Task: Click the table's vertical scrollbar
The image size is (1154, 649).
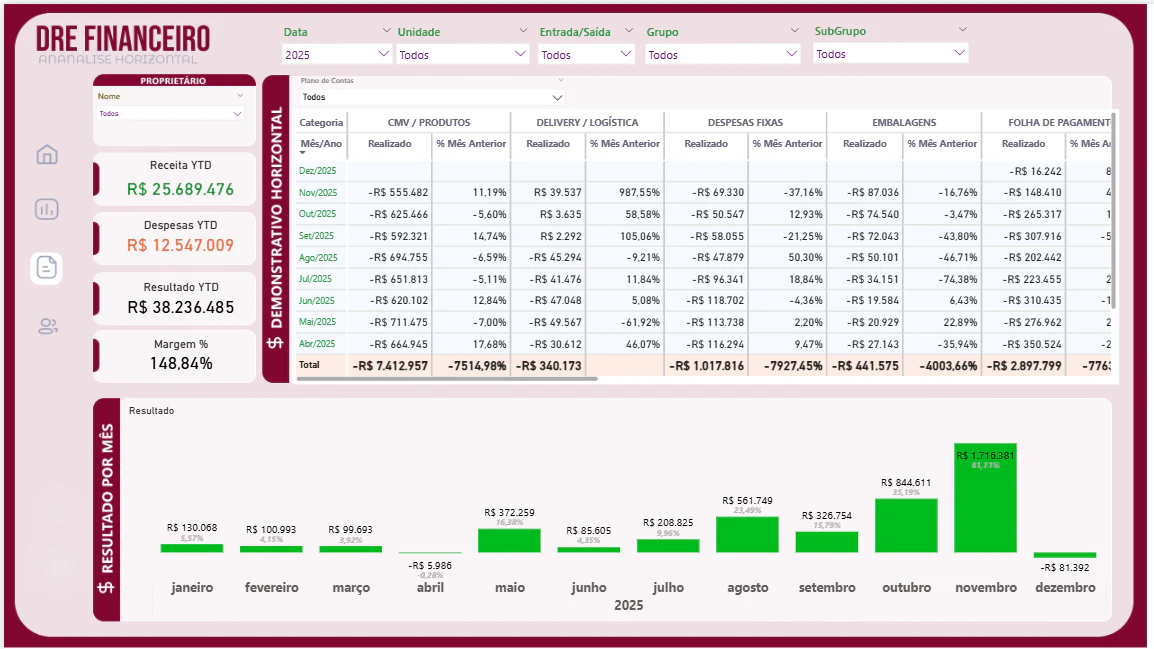Action: [x=1114, y=210]
